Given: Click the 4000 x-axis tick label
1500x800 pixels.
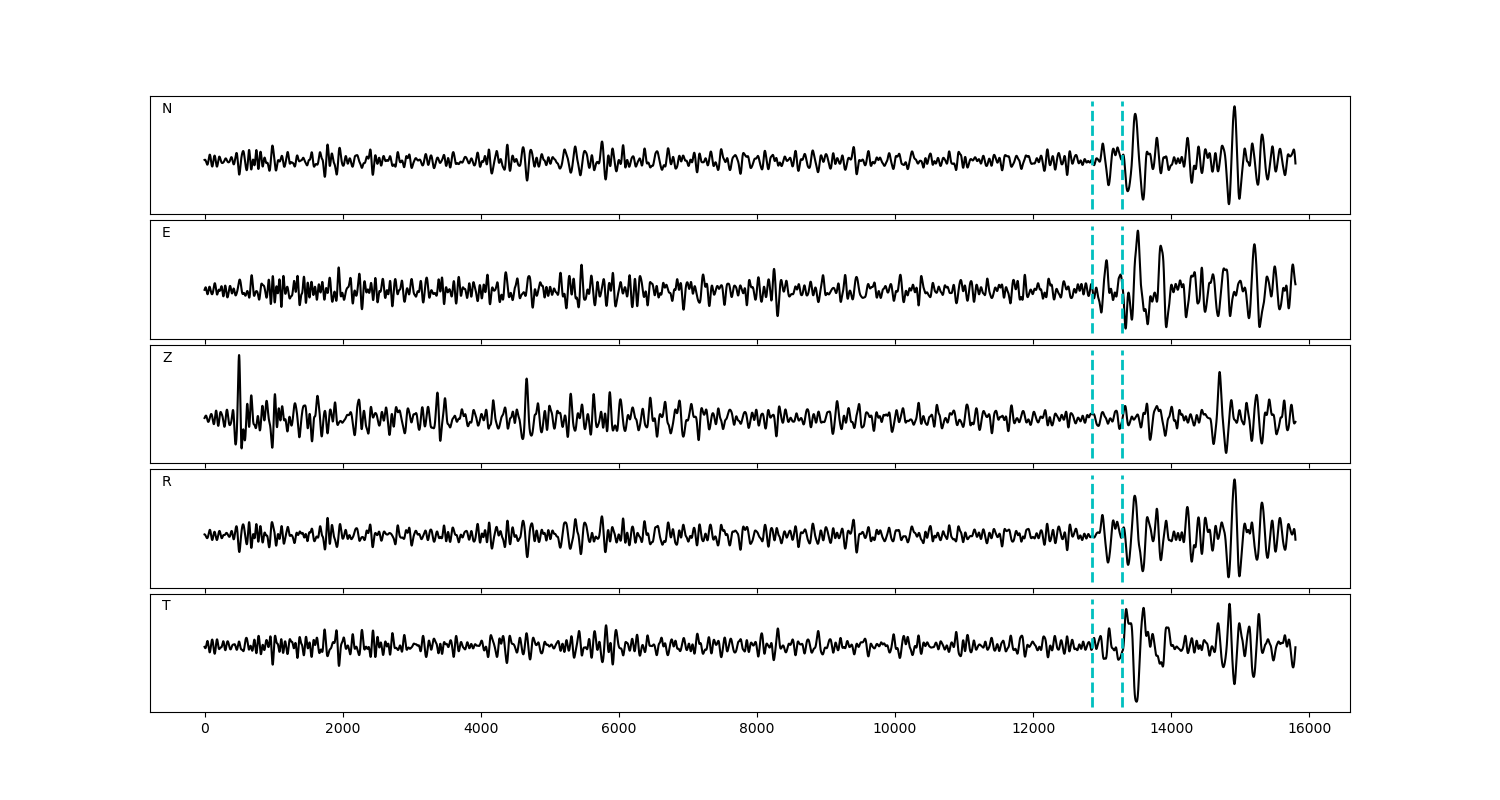Looking at the screenshot, I should click(x=481, y=729).
